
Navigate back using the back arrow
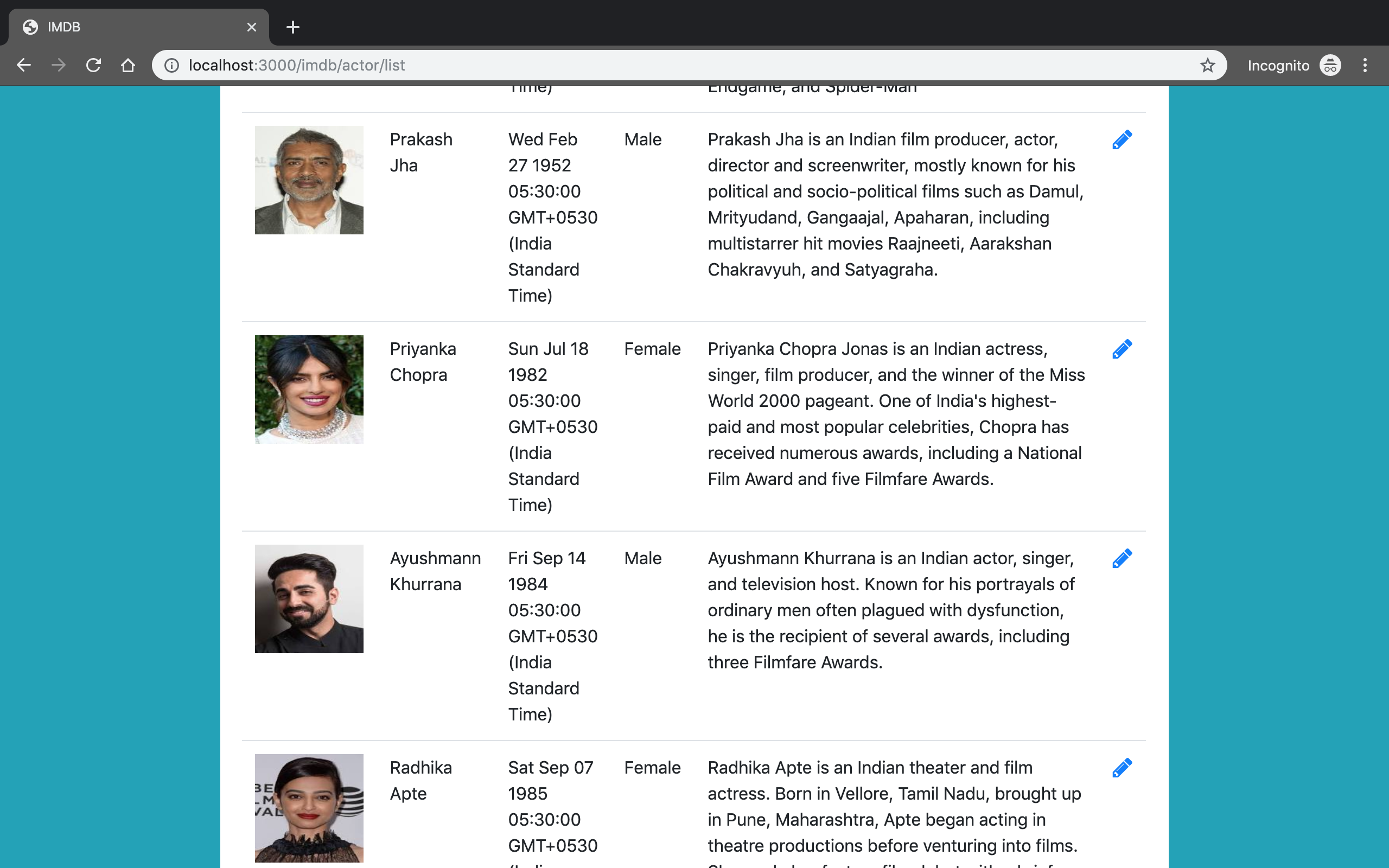(x=24, y=65)
